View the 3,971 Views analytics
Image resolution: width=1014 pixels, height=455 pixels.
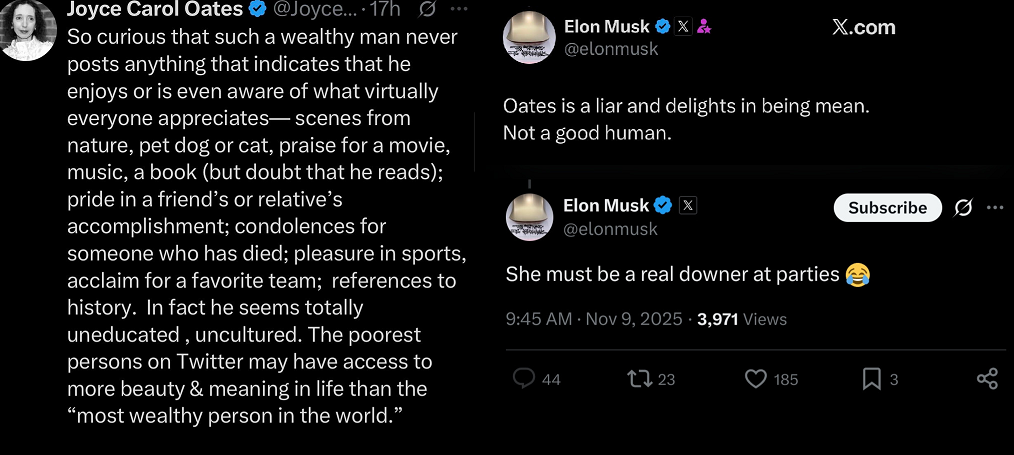coord(742,319)
